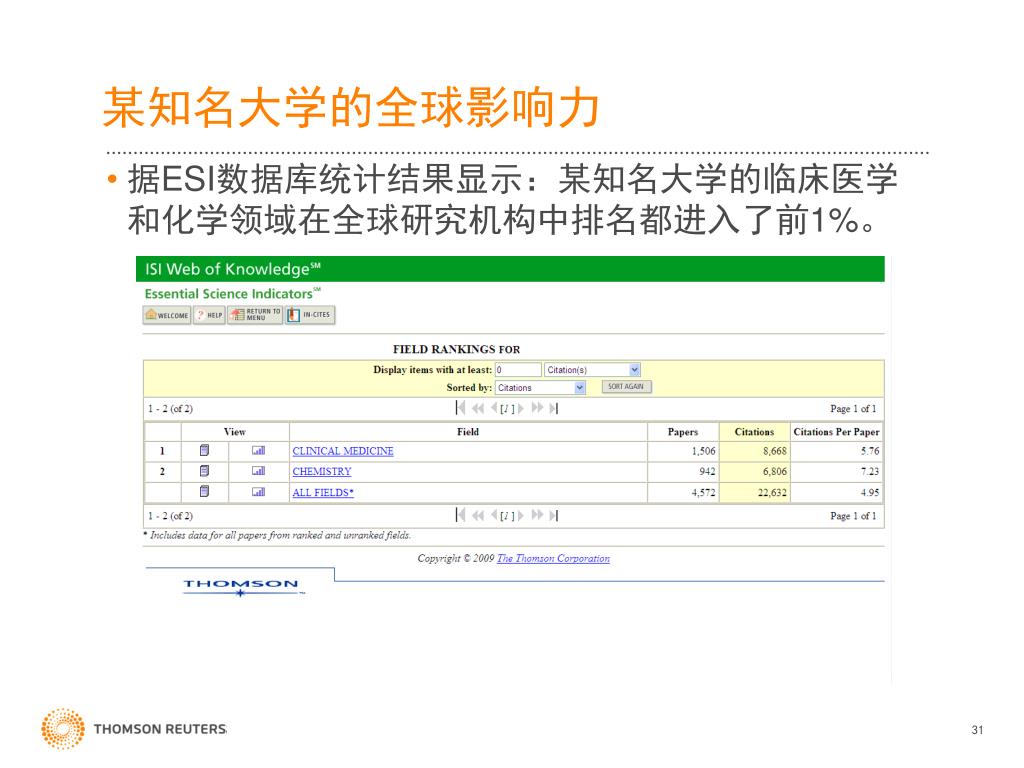Image resolution: width=1024 pixels, height=768 pixels.
Task: Click the Sort Again button
Action: [x=626, y=387]
